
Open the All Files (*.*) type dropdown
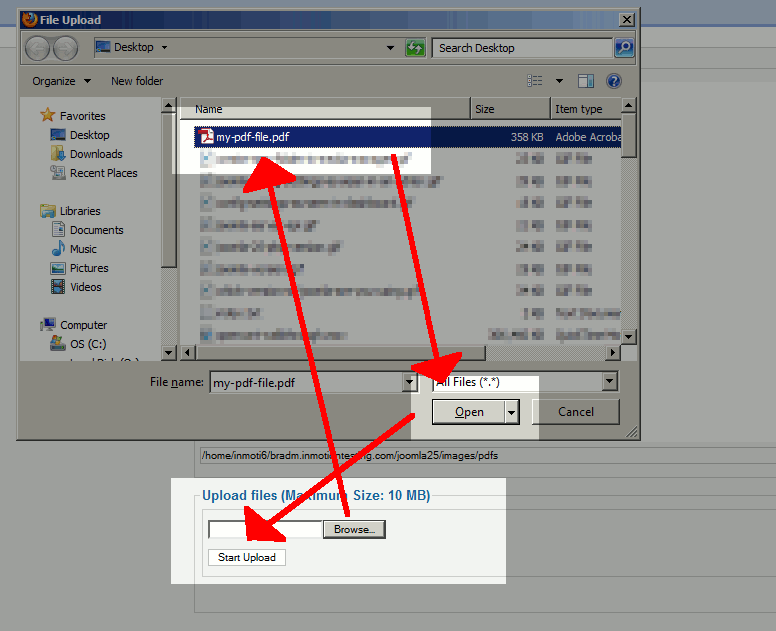525,382
